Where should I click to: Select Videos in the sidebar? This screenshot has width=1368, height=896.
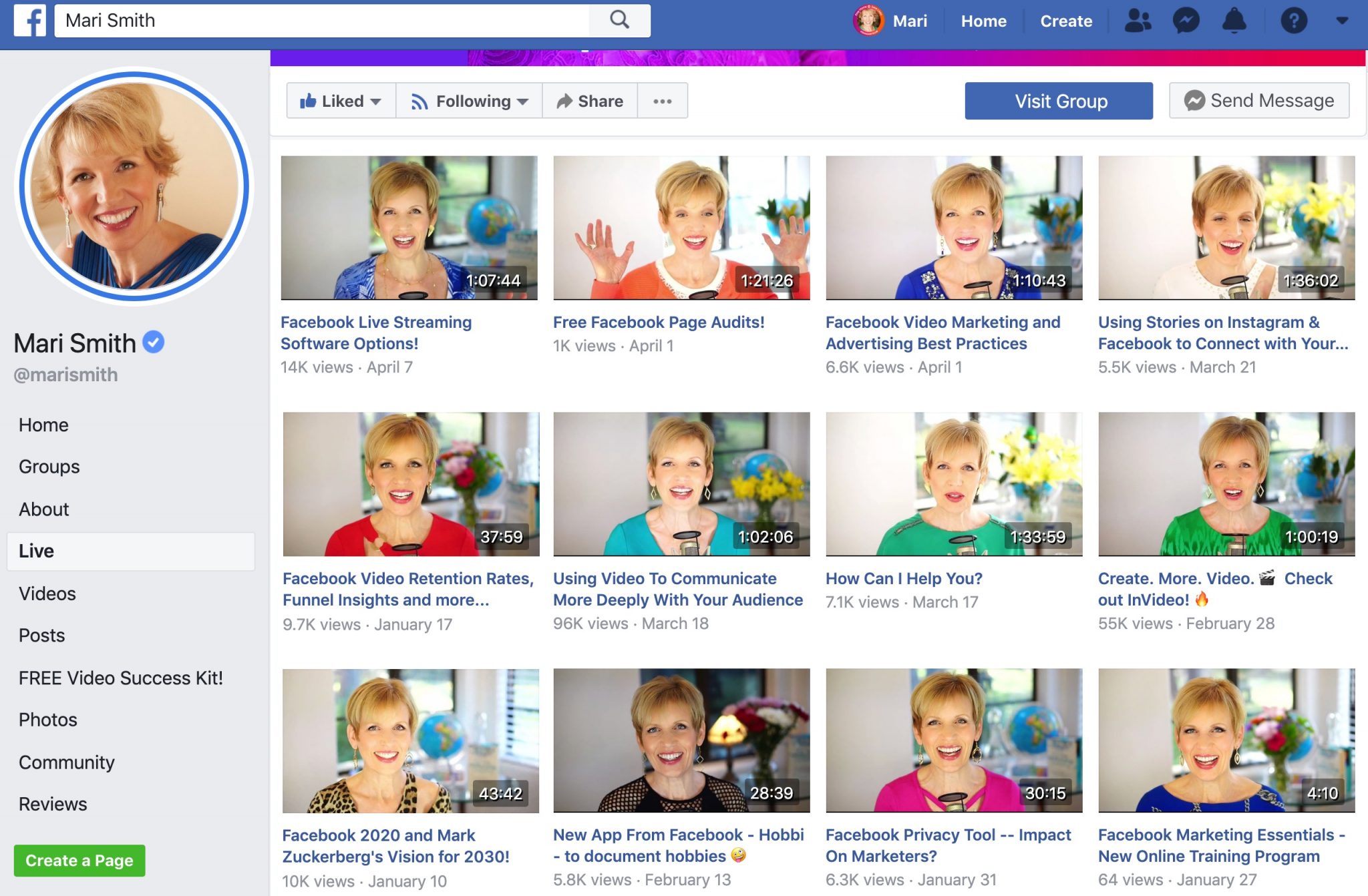[47, 594]
